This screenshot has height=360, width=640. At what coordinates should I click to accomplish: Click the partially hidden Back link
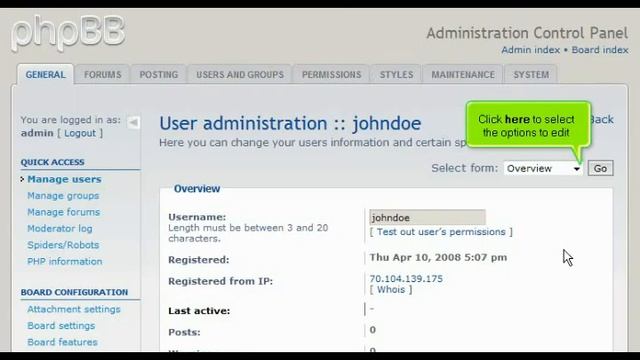click(602, 120)
